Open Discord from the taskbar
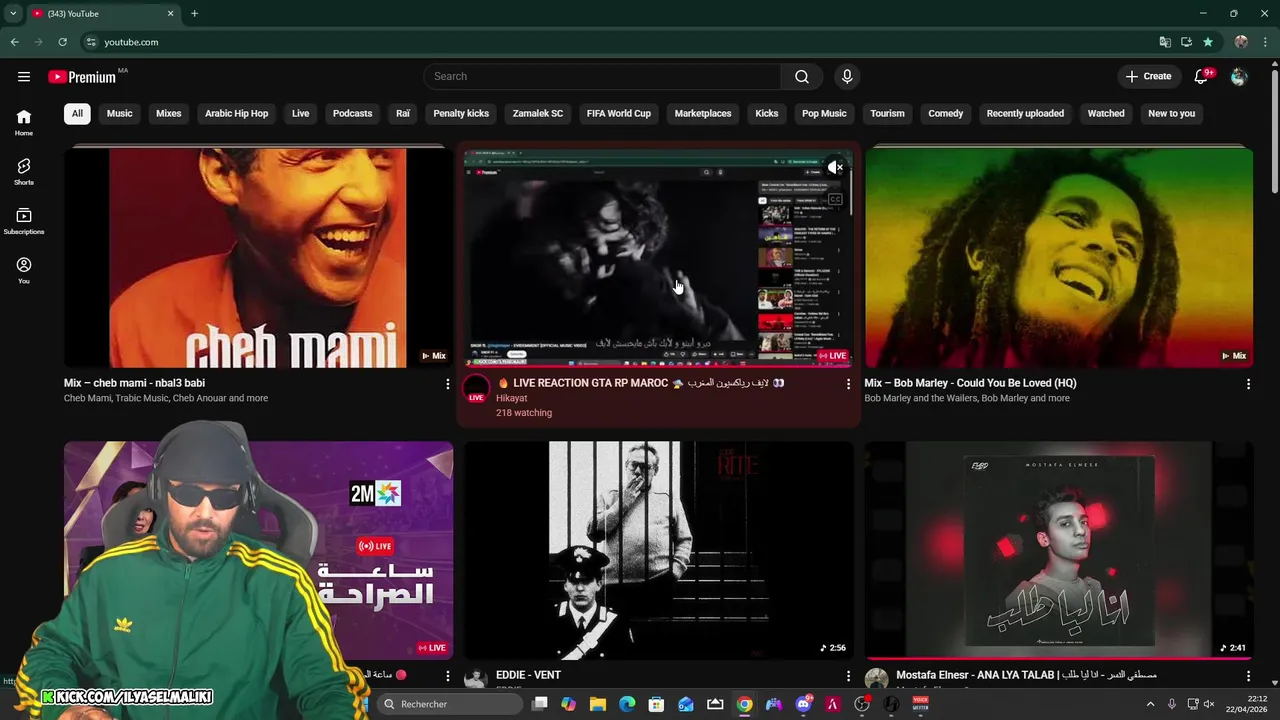This screenshot has height=720, width=1280. click(803, 704)
